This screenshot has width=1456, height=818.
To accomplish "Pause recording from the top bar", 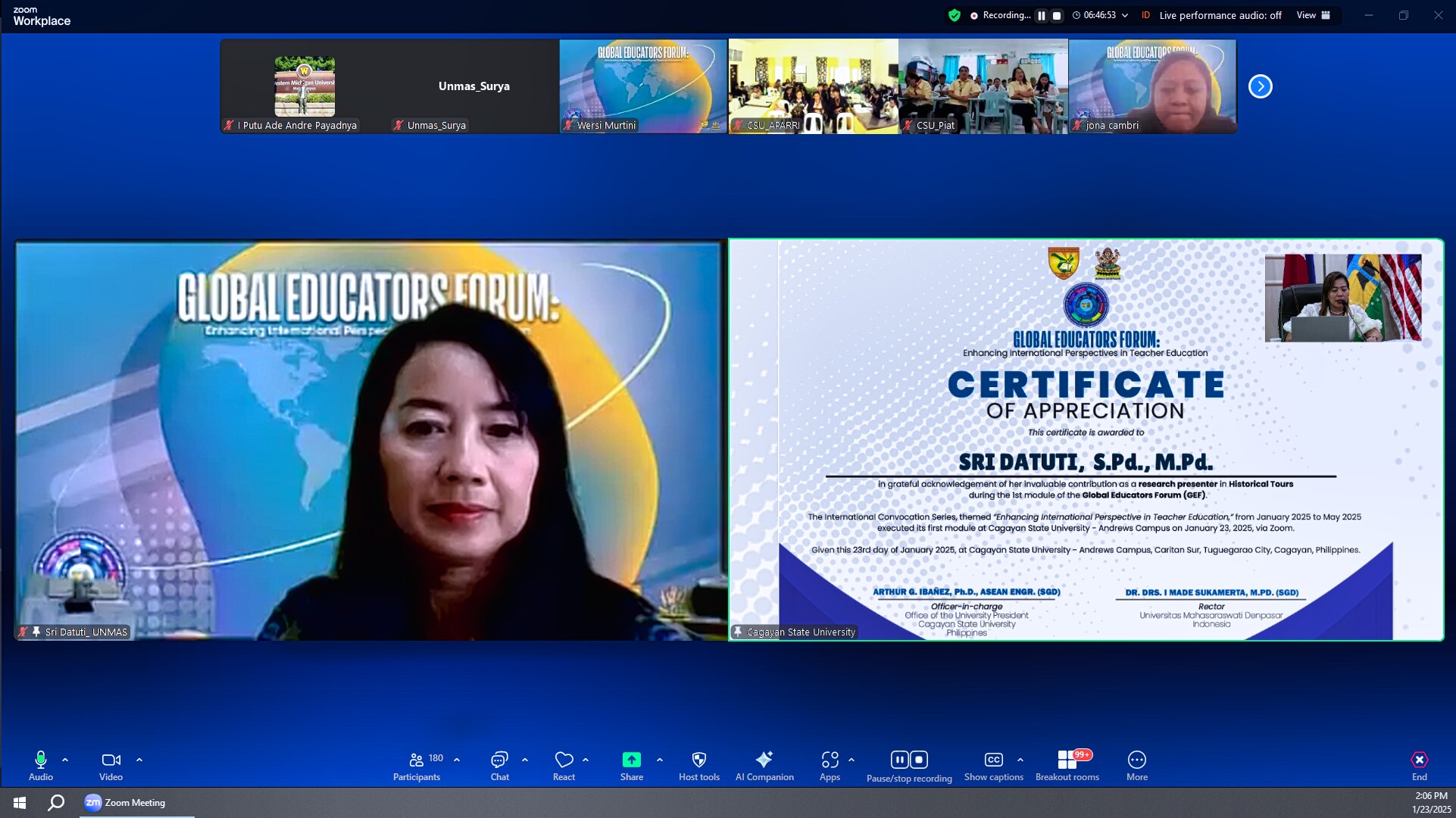I will 1042,15.
